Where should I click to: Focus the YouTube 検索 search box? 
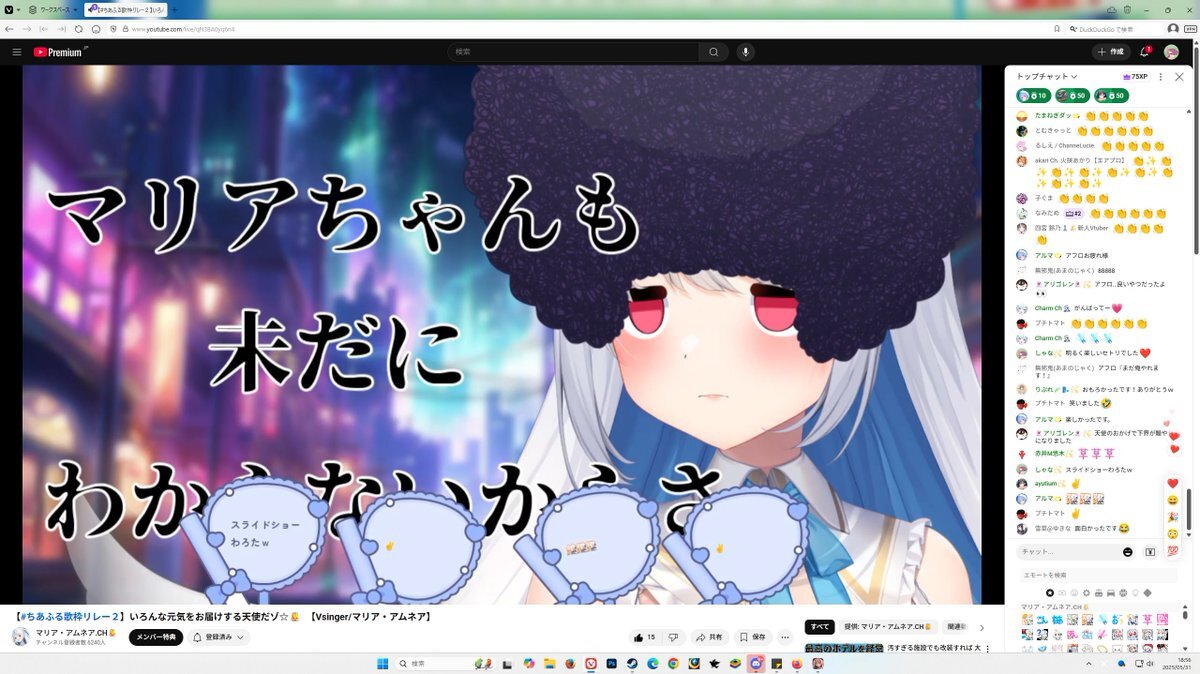[573, 52]
